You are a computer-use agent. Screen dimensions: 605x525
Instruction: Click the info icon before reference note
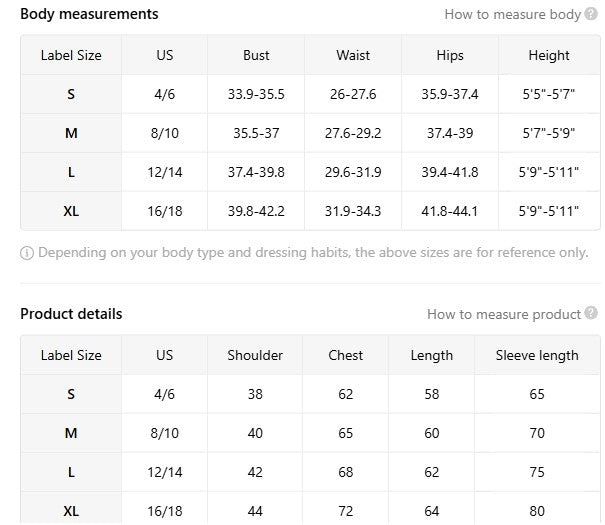tap(27, 253)
